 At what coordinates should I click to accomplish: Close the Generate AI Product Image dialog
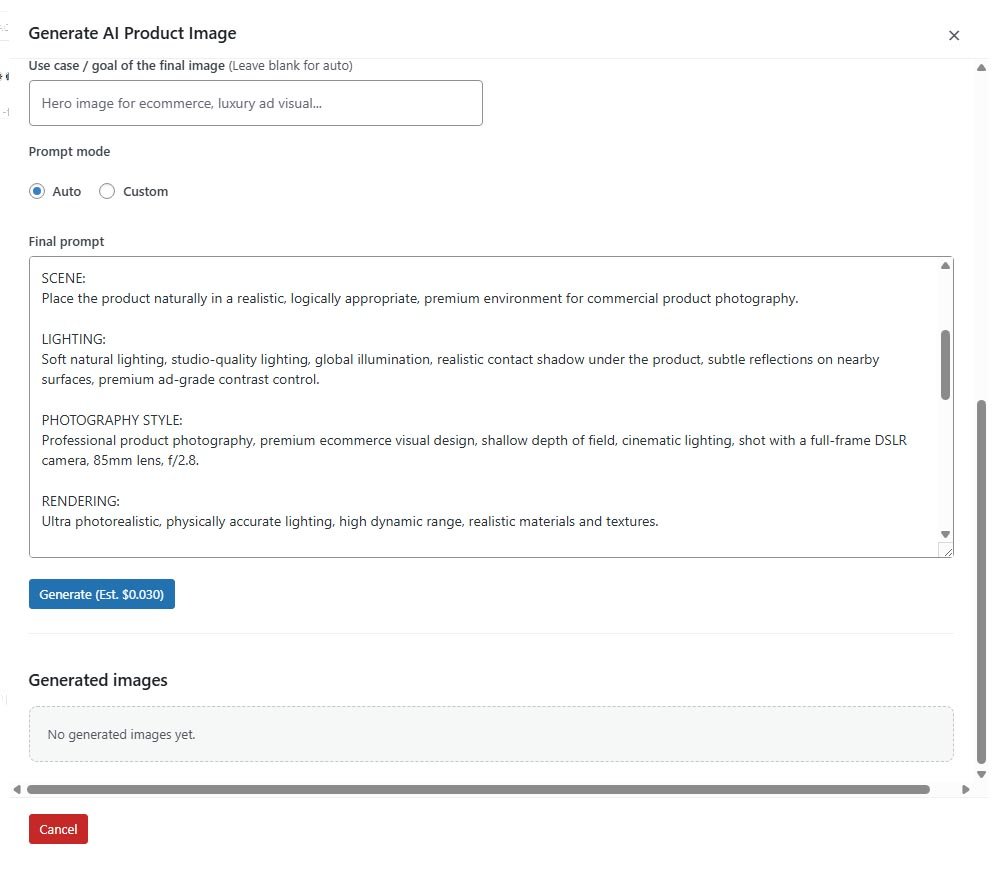(x=953, y=35)
